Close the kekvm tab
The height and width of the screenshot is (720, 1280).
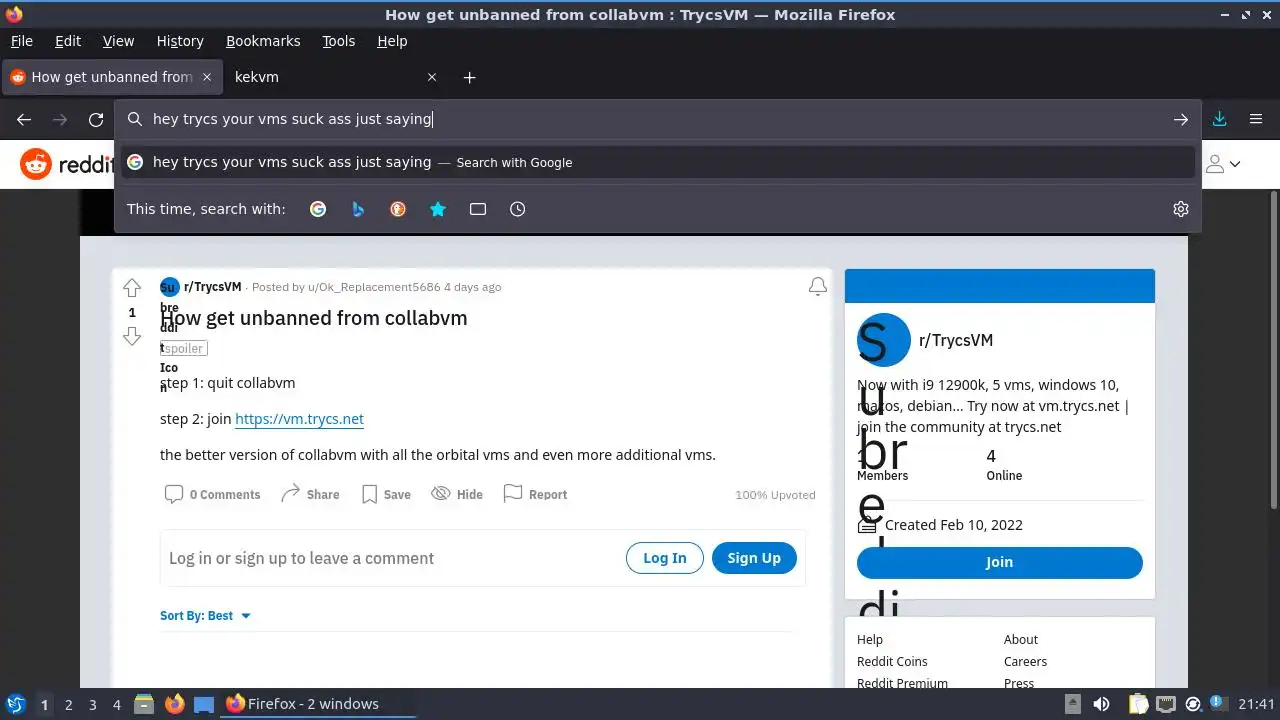(x=432, y=77)
